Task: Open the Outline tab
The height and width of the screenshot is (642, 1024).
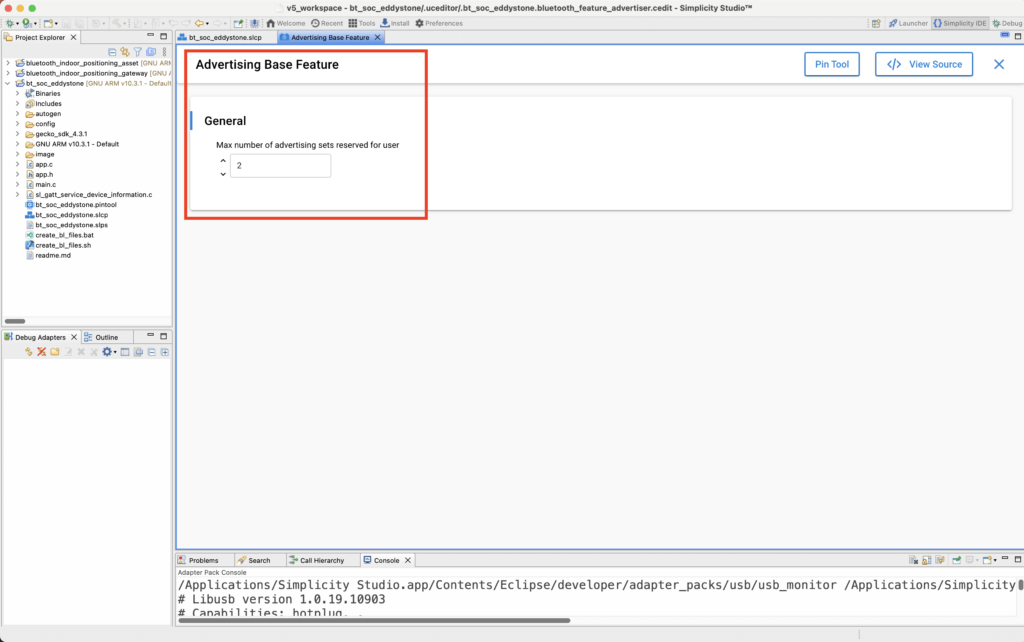Action: [106, 337]
